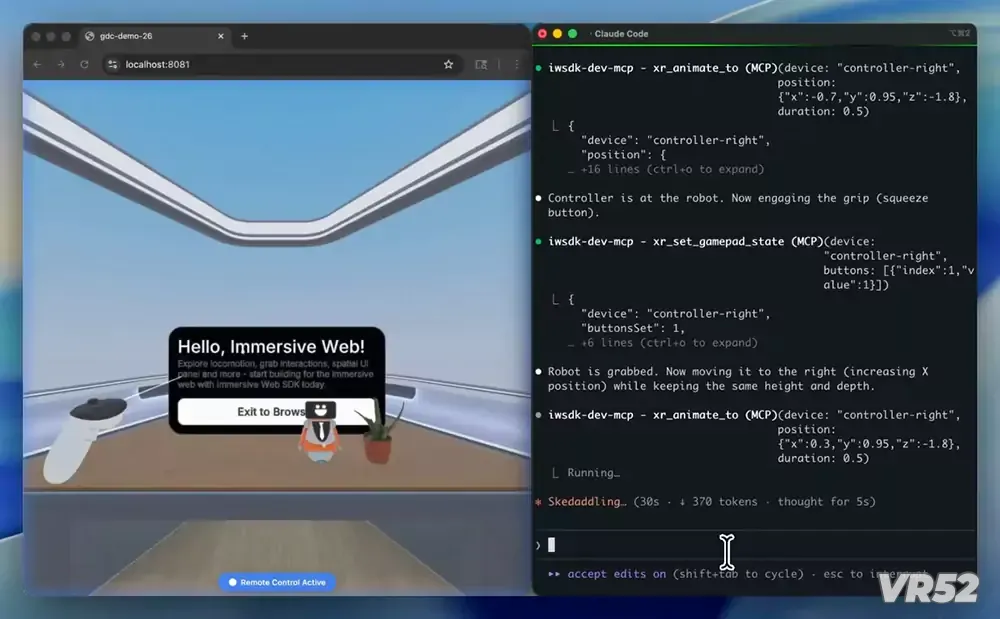Click the robot character in the scene

pyautogui.click(x=319, y=434)
